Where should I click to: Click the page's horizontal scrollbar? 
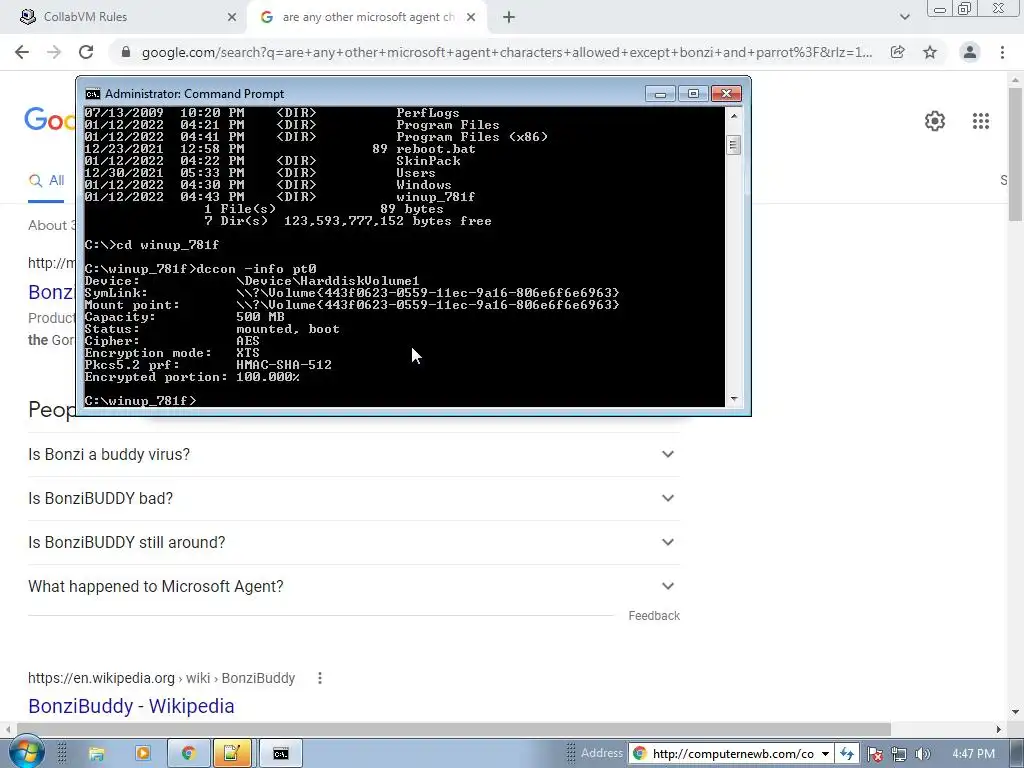coord(454,729)
